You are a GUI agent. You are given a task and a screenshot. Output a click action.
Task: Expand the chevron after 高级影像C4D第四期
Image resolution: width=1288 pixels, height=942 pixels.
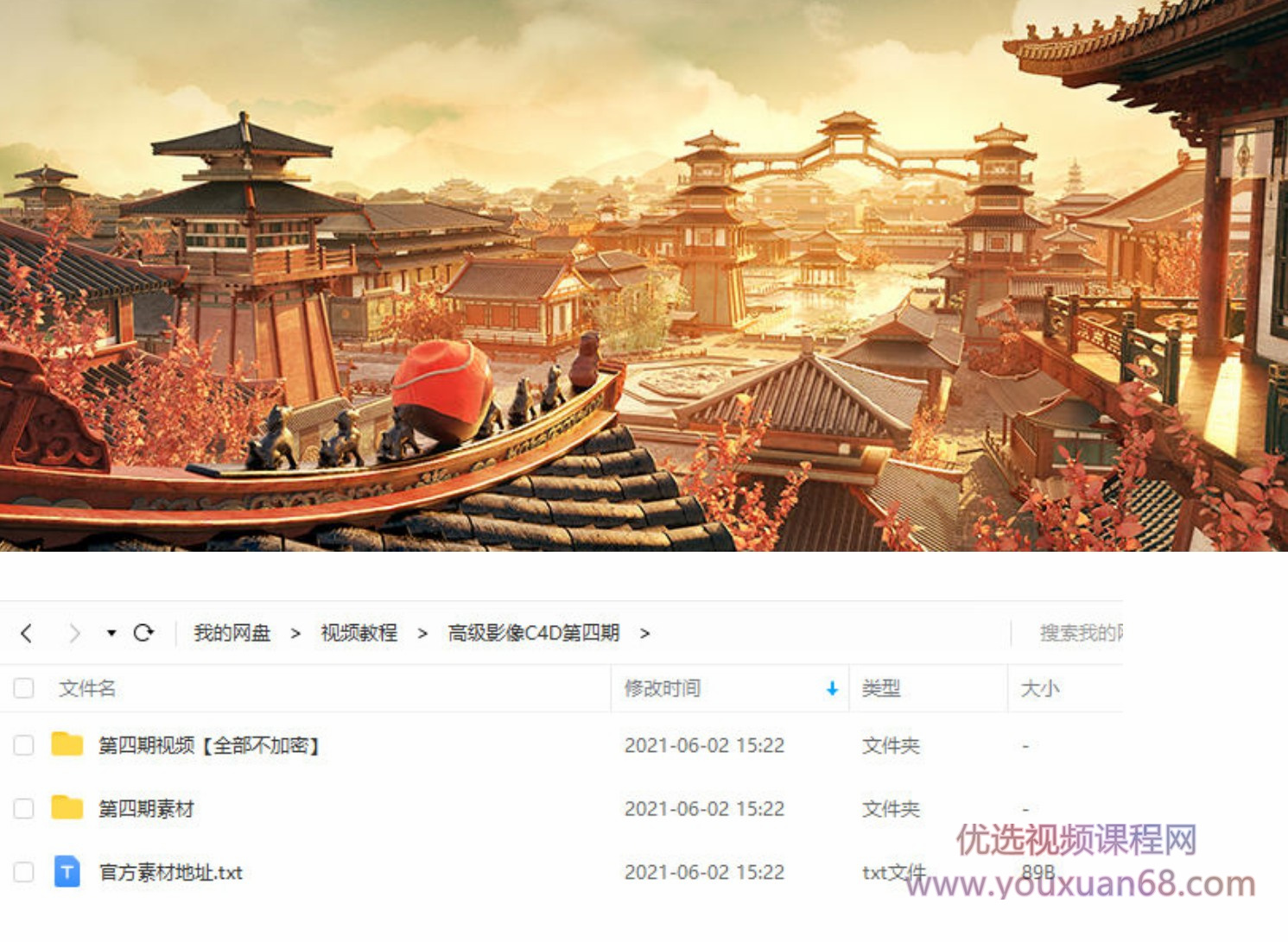[x=644, y=633]
